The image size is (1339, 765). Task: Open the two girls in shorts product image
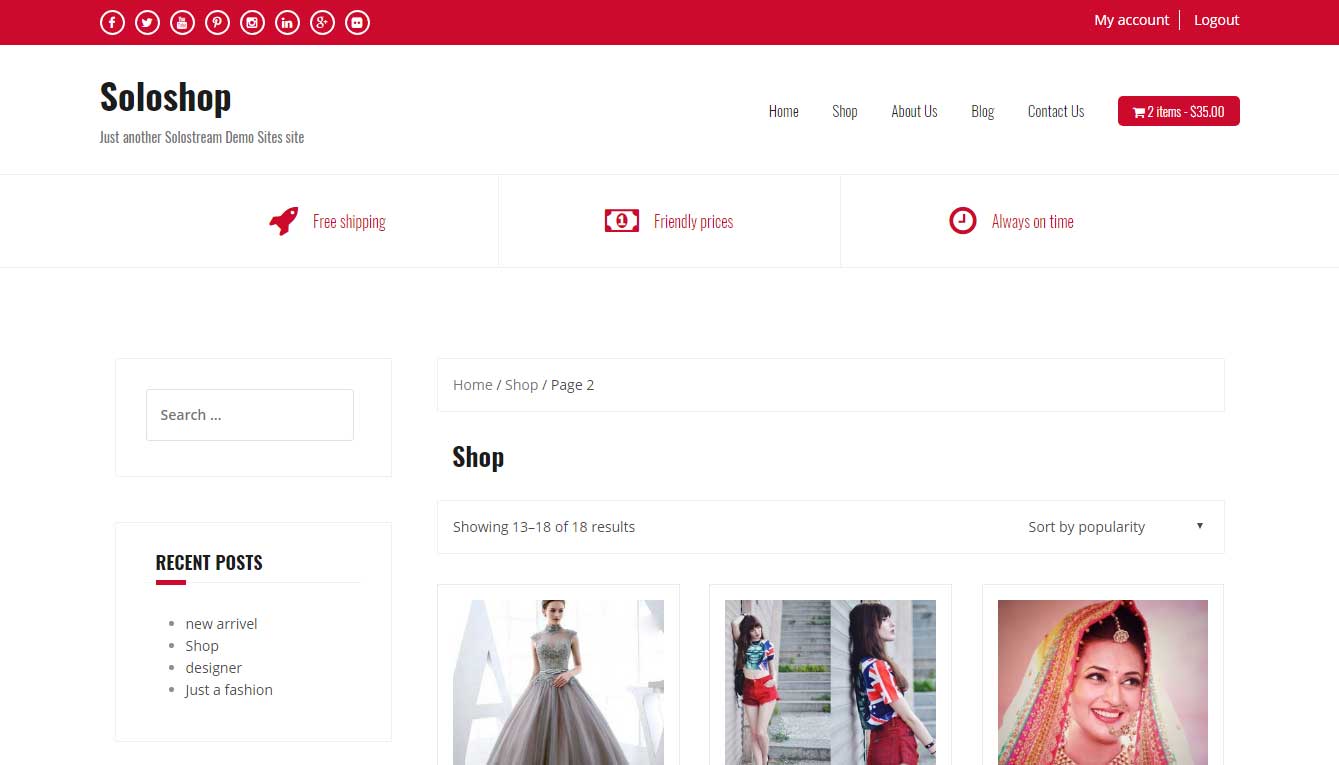click(830, 682)
